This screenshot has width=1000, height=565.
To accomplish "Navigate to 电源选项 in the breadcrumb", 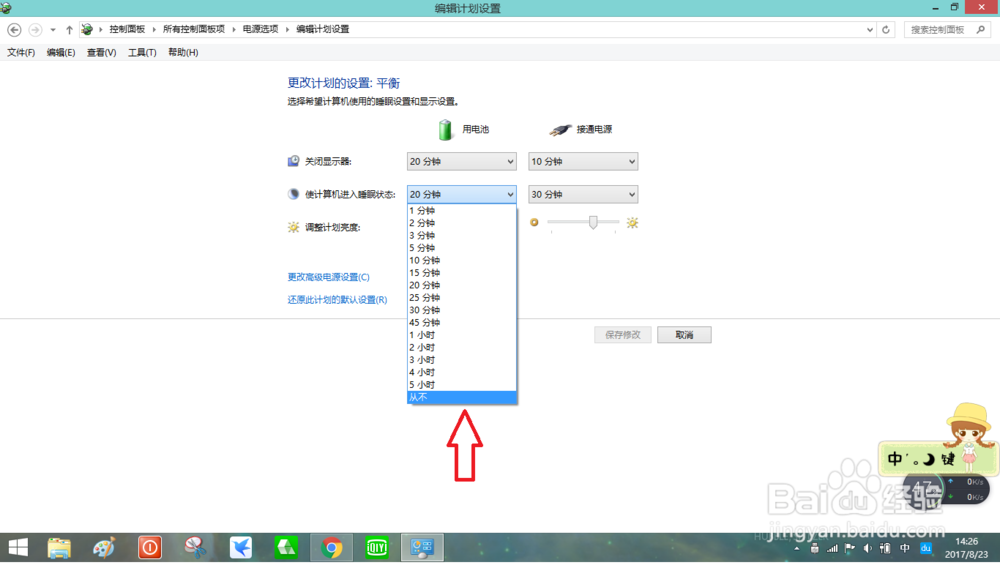I will (260, 29).
